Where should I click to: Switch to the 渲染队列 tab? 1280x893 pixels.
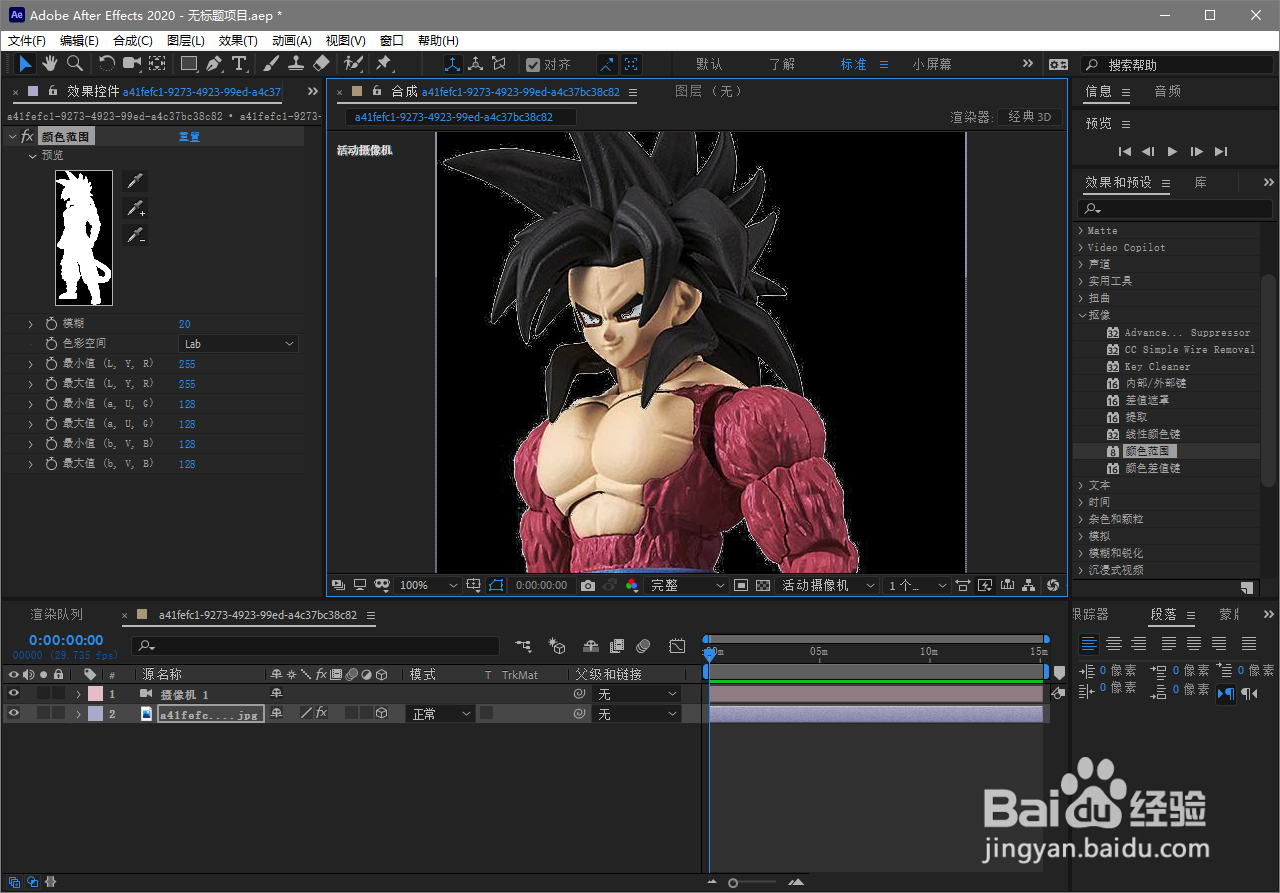point(57,615)
